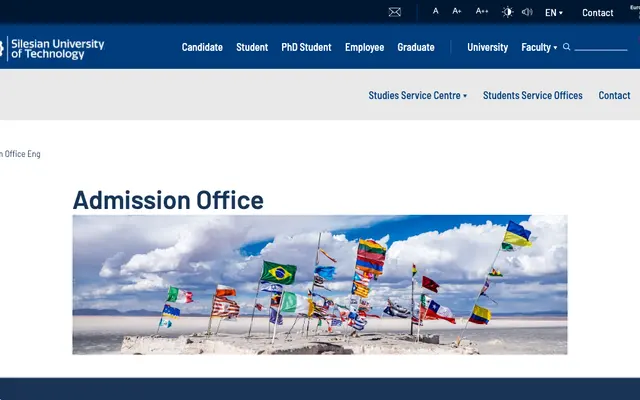The height and width of the screenshot is (400, 640).
Task: Open the envelope mail icon
Action: [x=394, y=12]
